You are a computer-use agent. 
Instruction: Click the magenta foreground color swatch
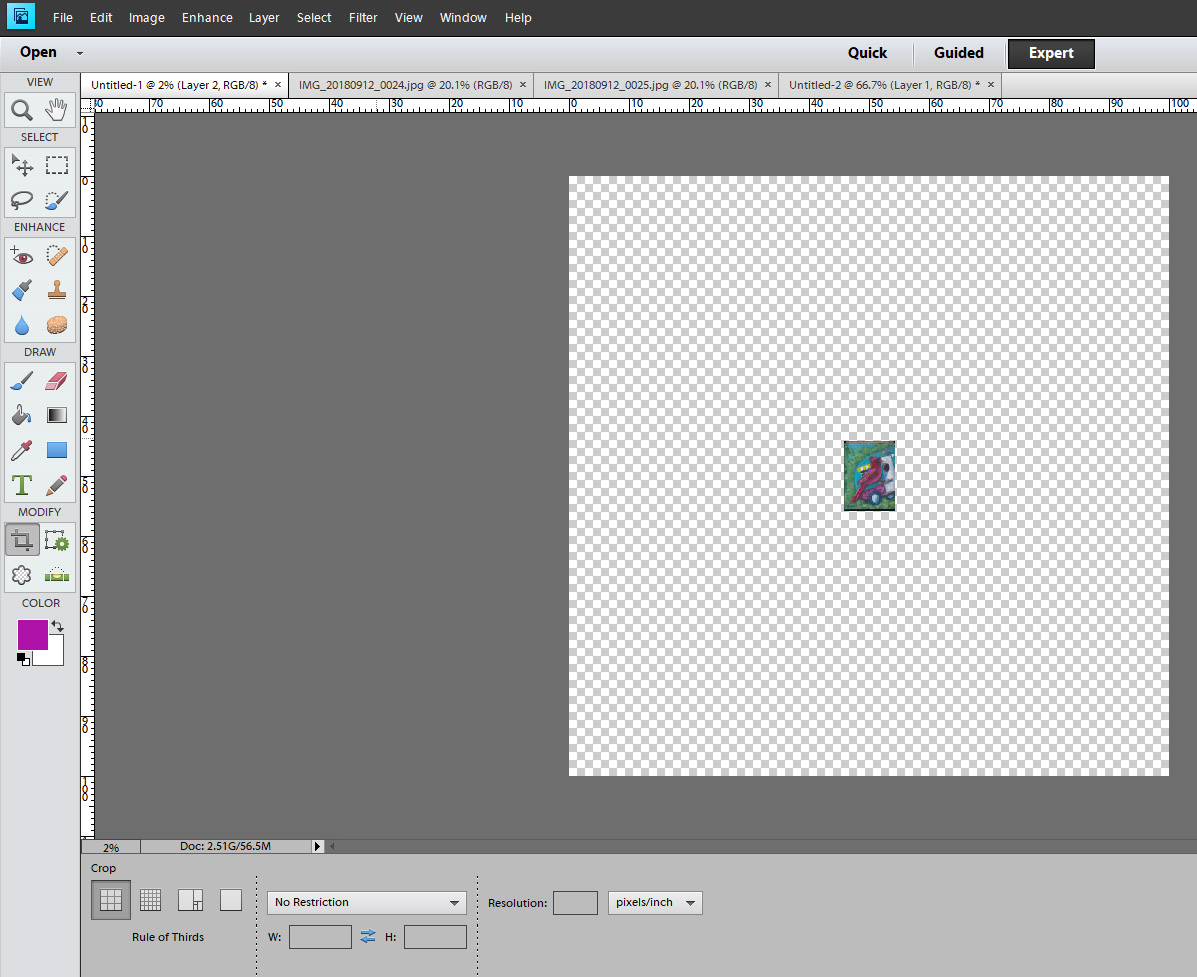tap(32, 634)
